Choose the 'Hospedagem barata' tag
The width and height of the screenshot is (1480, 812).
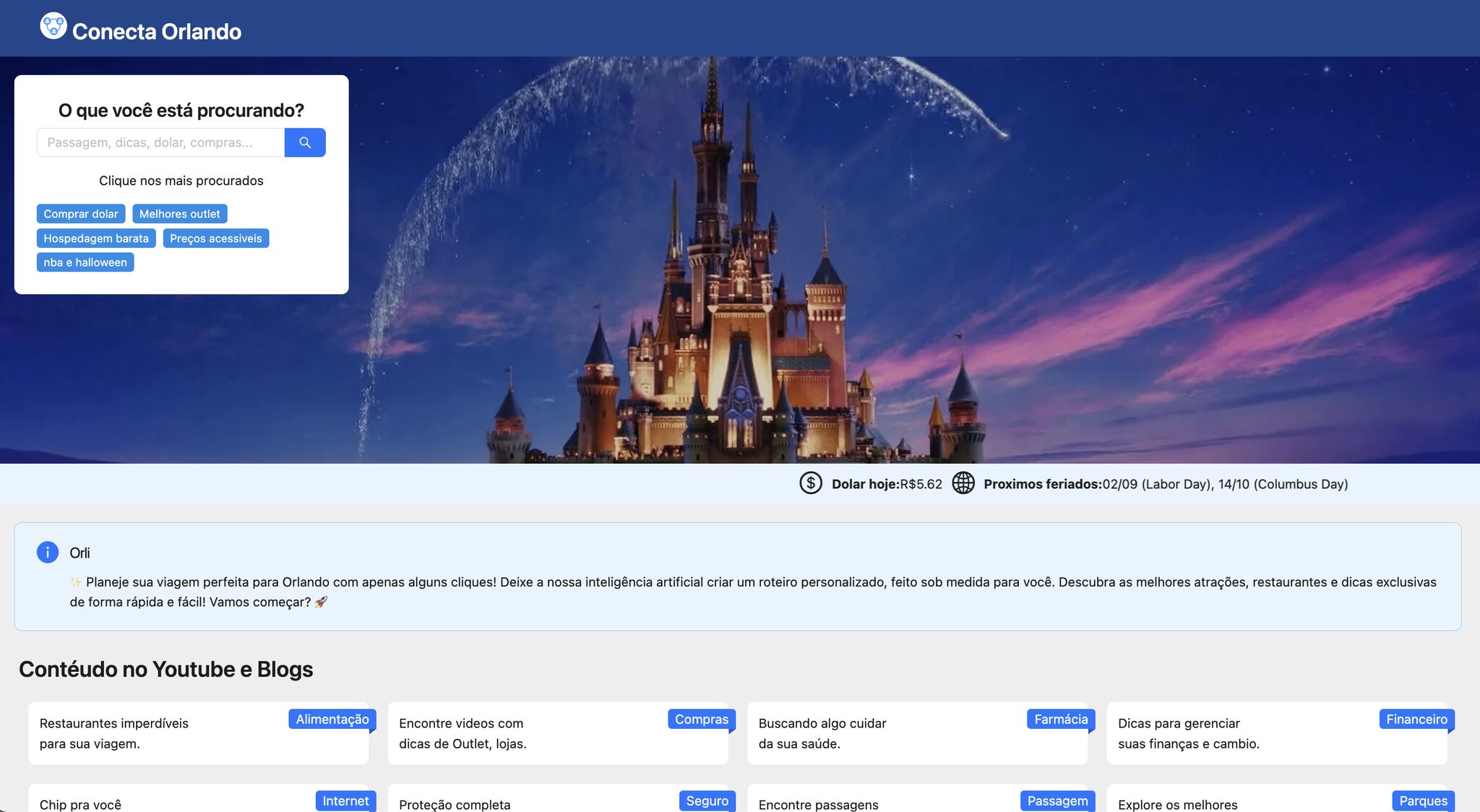96,238
